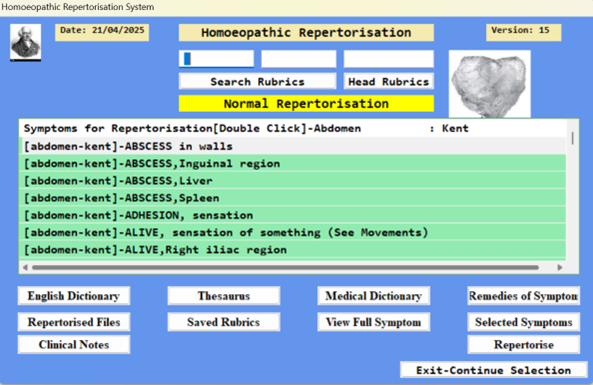
Task: Click the Repertorise button
Action: coord(524,345)
